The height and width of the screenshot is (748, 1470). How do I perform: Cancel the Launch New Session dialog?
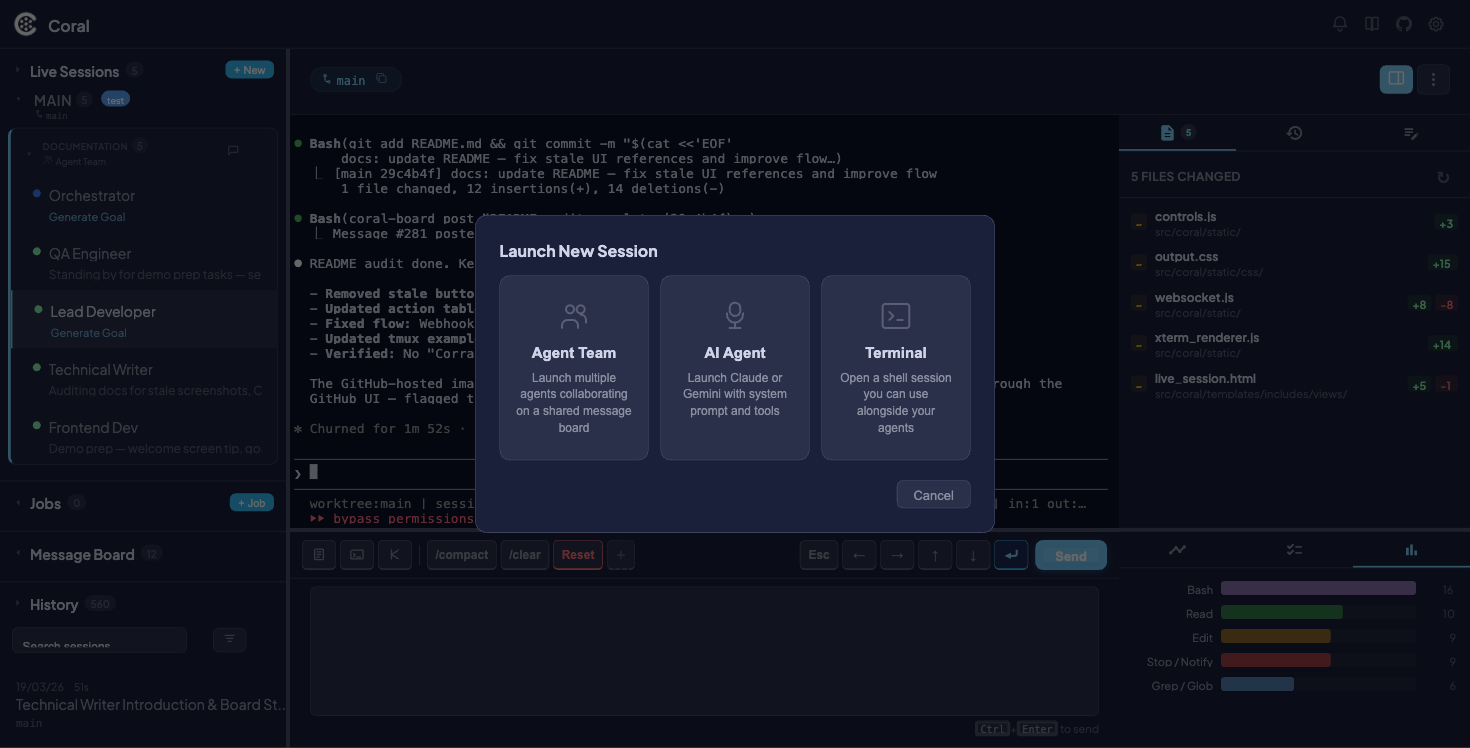tap(932, 494)
